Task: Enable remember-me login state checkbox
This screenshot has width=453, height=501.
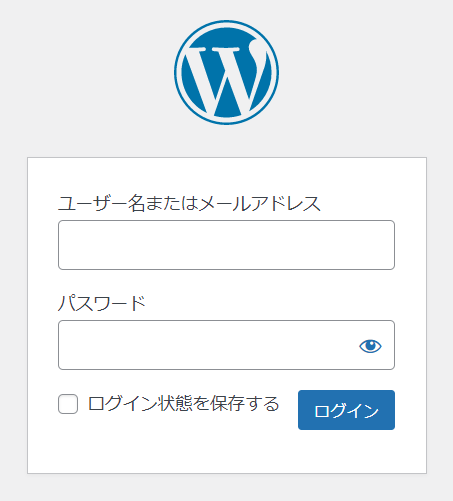Action: pos(68,404)
